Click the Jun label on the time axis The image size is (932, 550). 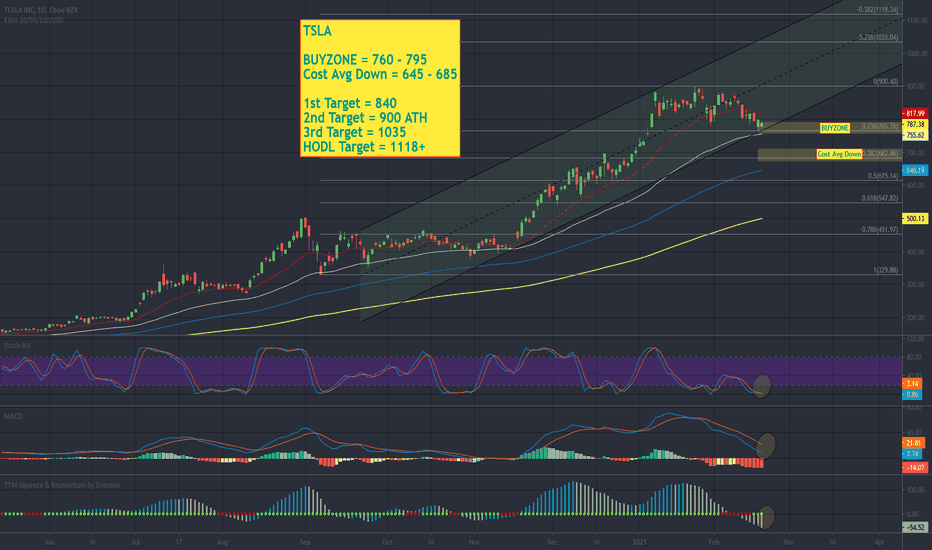coord(49,542)
